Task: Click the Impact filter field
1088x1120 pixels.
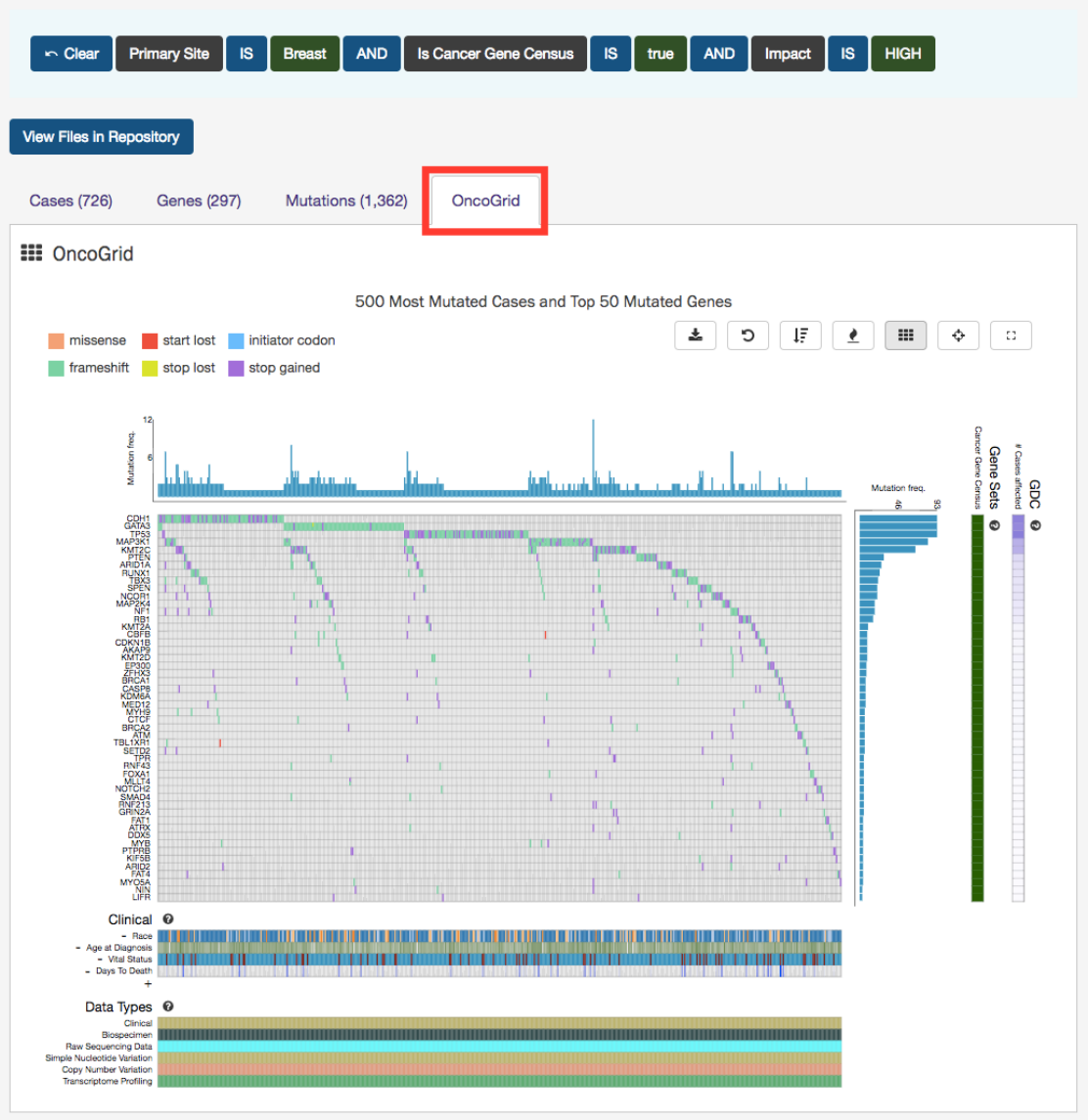Action: point(788,54)
